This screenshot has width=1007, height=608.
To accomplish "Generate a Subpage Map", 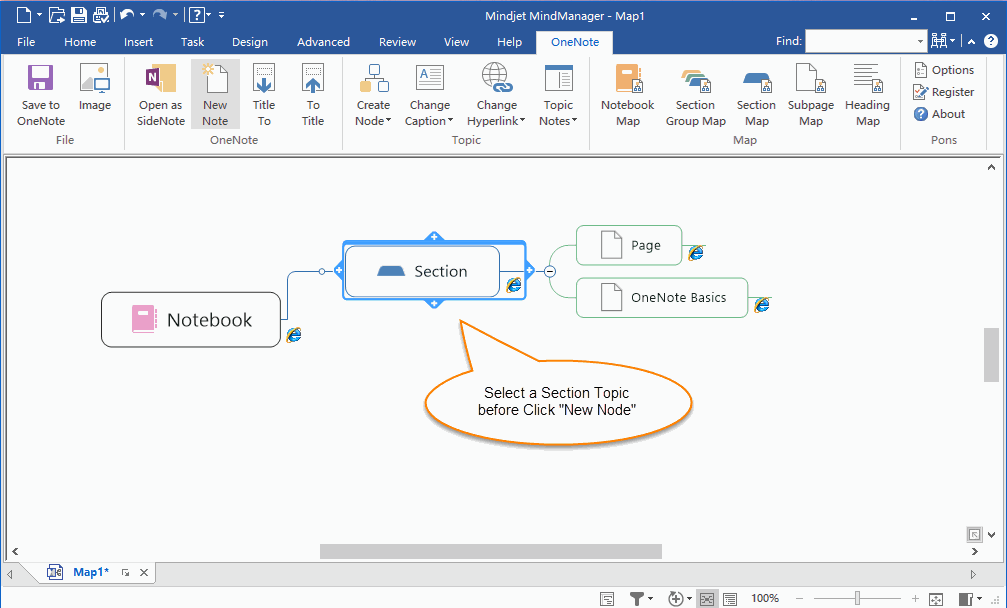I will 810,95.
